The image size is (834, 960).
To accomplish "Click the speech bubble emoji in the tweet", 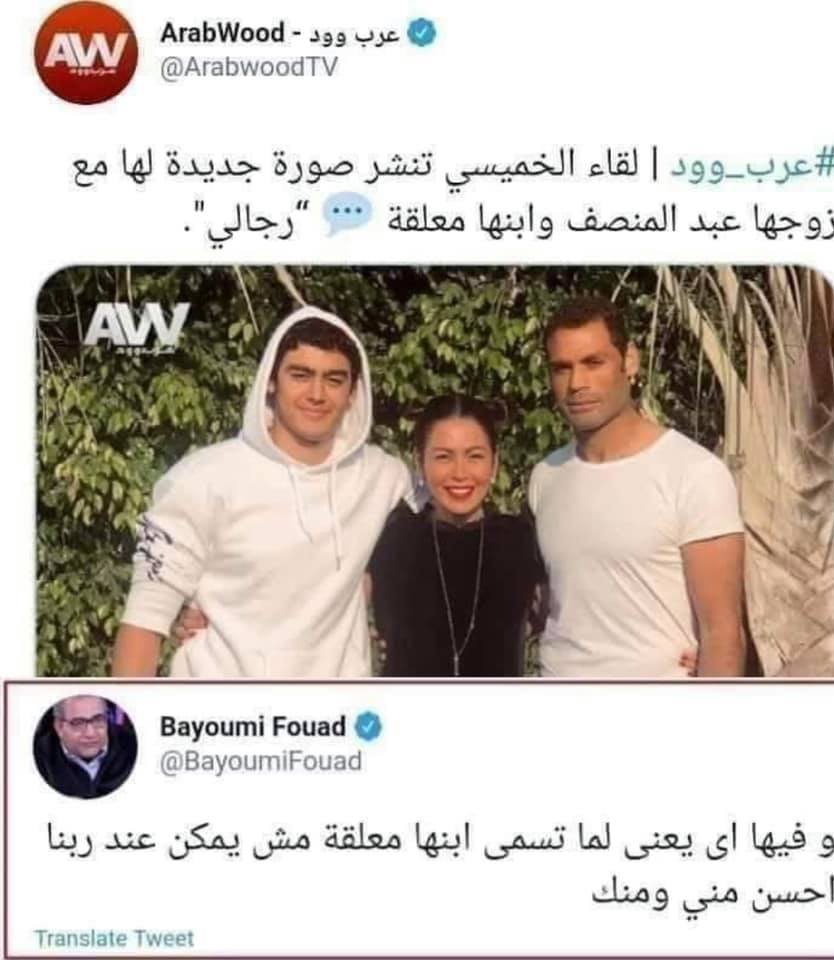I will [x=347, y=216].
